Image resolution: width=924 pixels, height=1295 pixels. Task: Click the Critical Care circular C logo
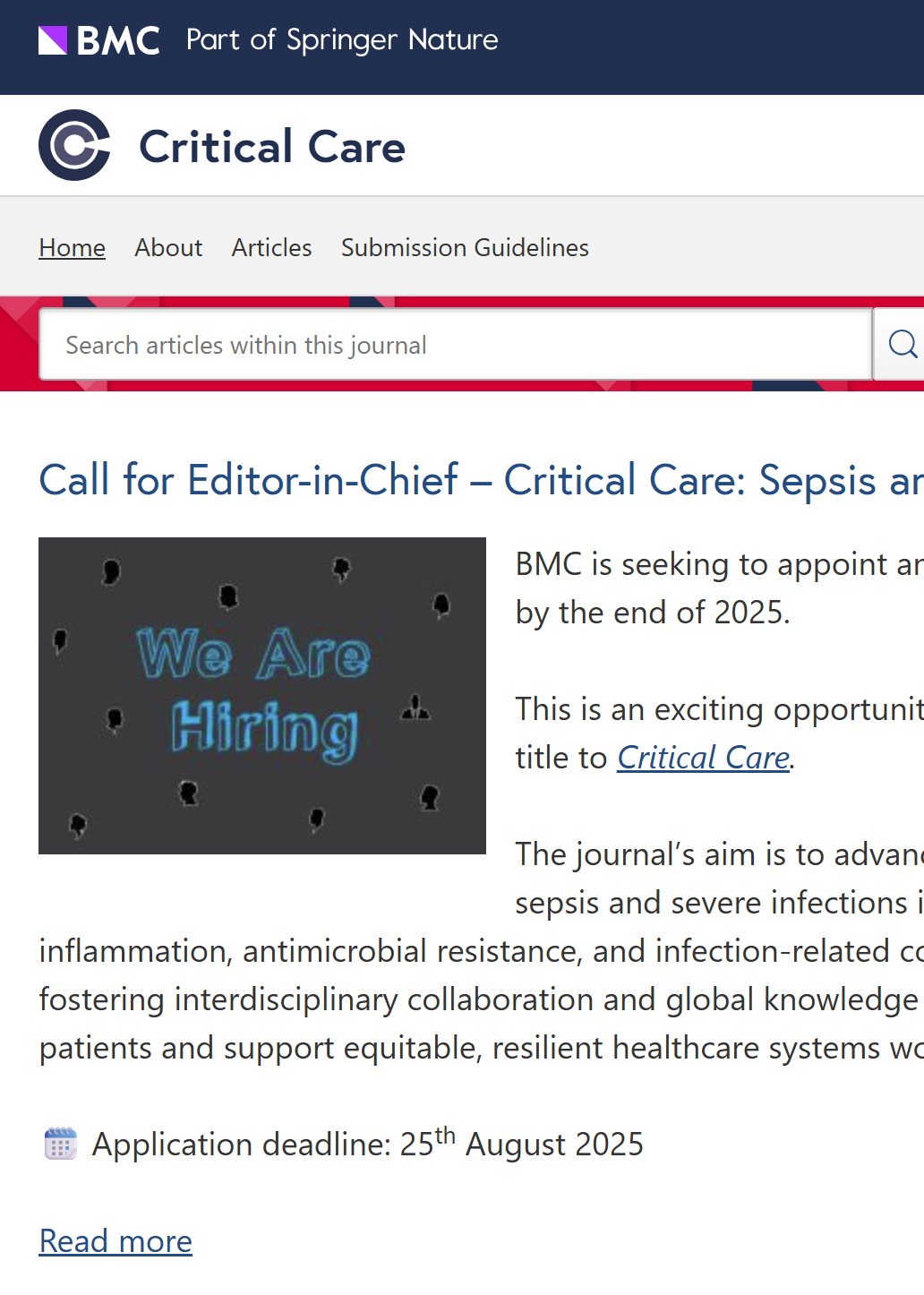(74, 145)
